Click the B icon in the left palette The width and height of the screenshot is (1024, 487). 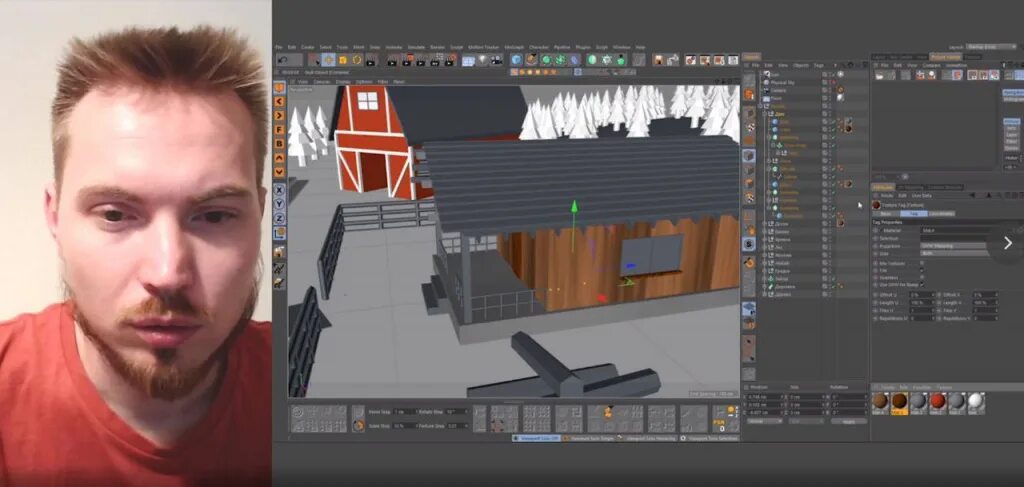click(x=280, y=144)
